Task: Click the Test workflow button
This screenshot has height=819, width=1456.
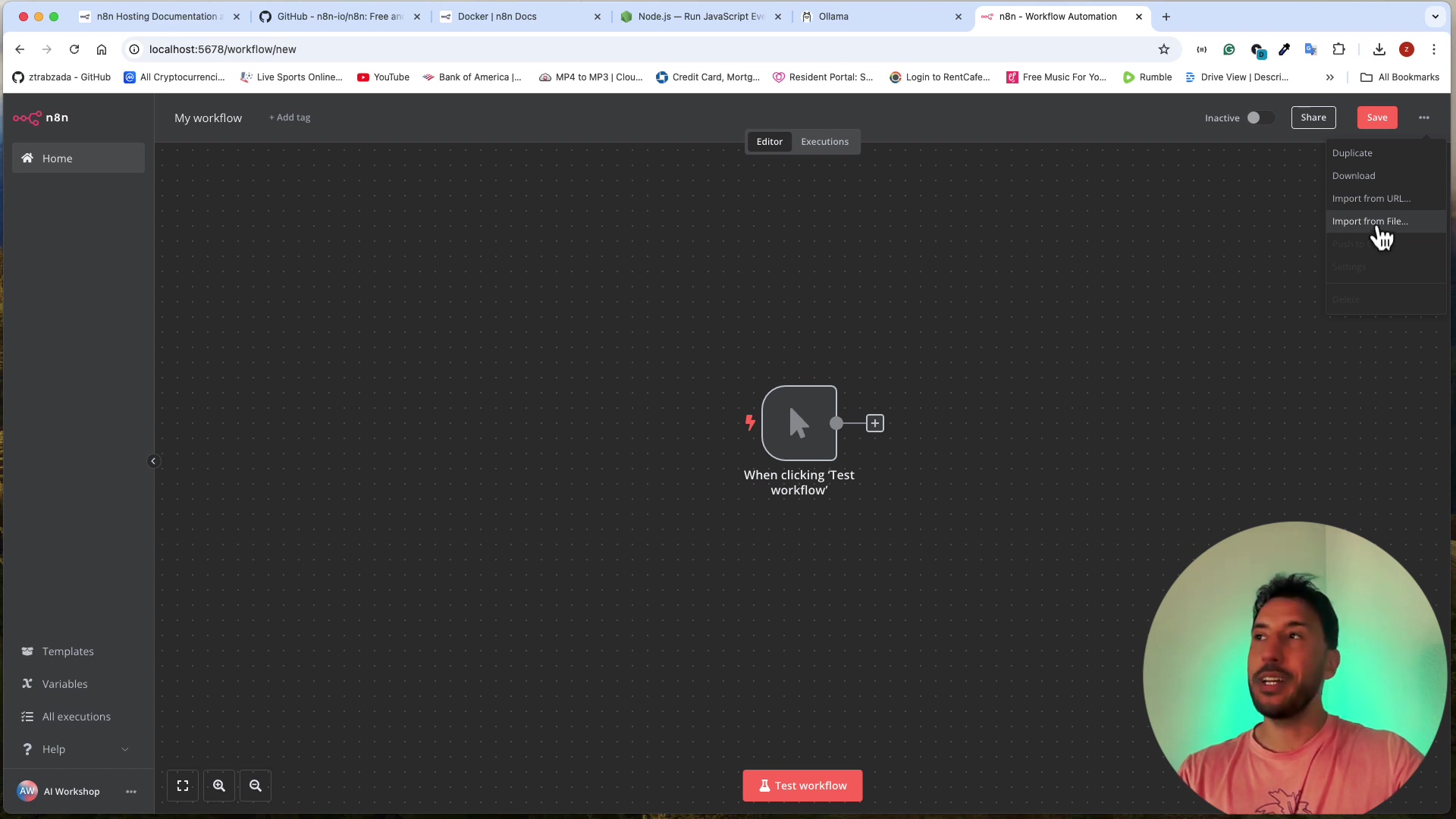Action: [x=802, y=786]
